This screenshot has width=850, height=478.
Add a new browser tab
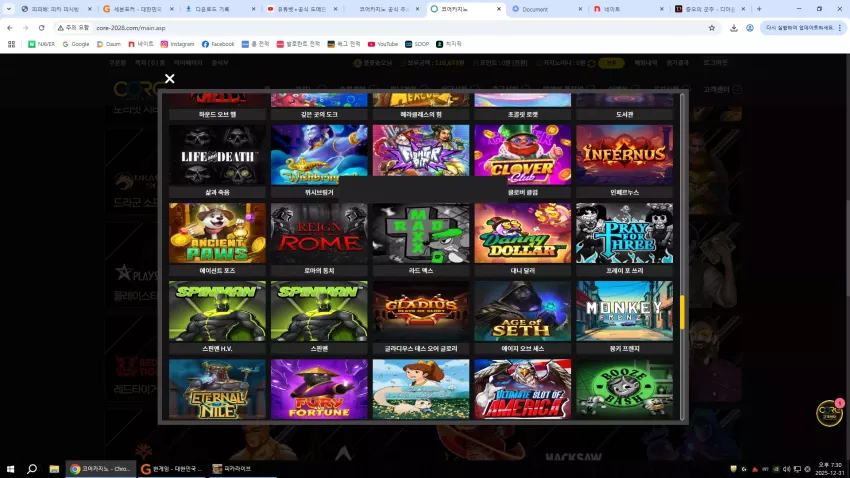tap(759, 9)
